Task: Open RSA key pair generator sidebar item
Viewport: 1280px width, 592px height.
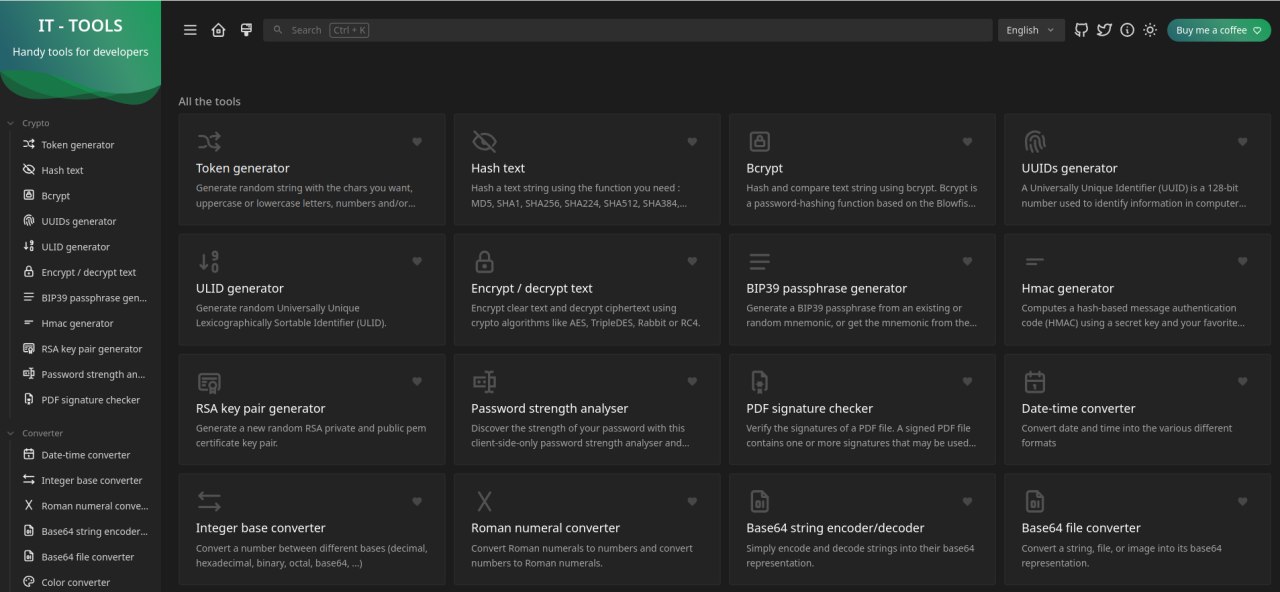Action: (x=91, y=349)
